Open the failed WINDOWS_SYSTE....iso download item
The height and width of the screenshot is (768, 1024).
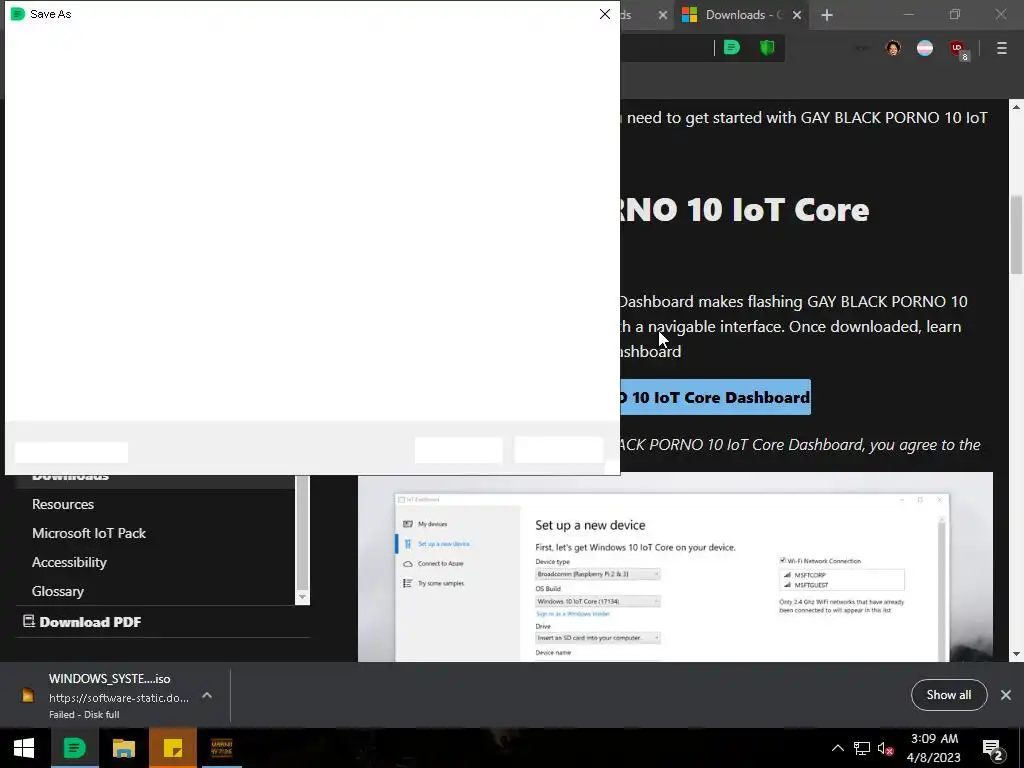[x=110, y=696]
